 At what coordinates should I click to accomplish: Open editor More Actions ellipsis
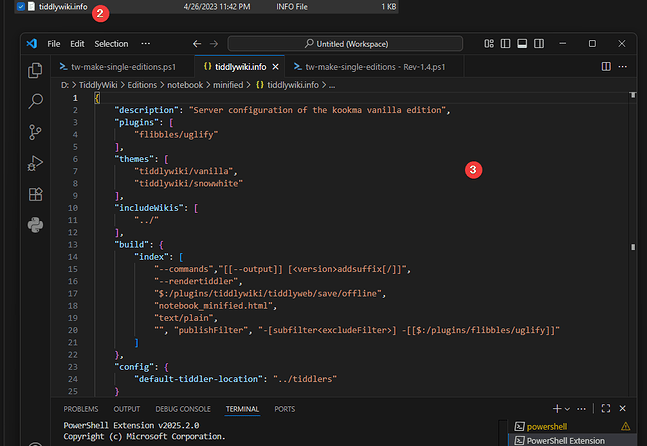click(623, 66)
